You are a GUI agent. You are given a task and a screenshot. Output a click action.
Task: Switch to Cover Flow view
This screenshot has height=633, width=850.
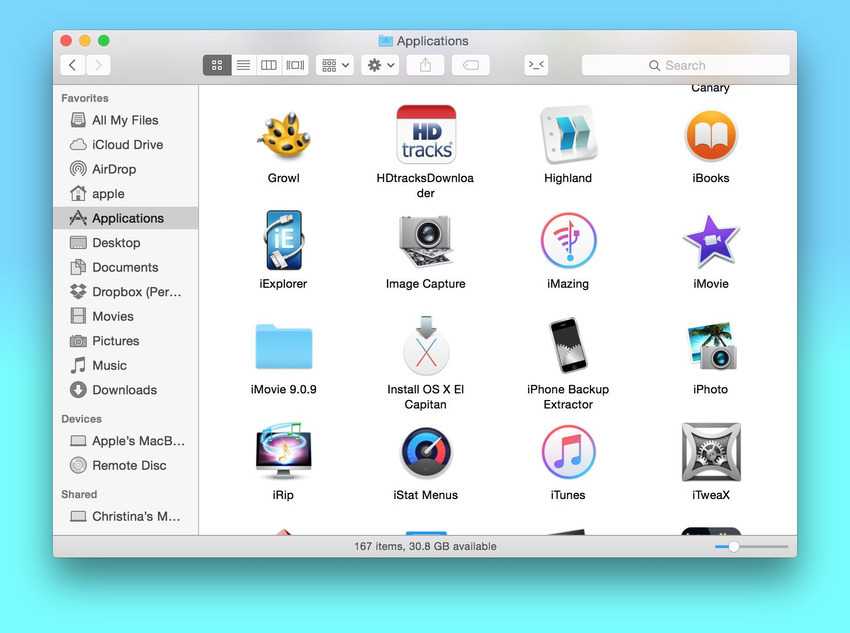pos(294,64)
